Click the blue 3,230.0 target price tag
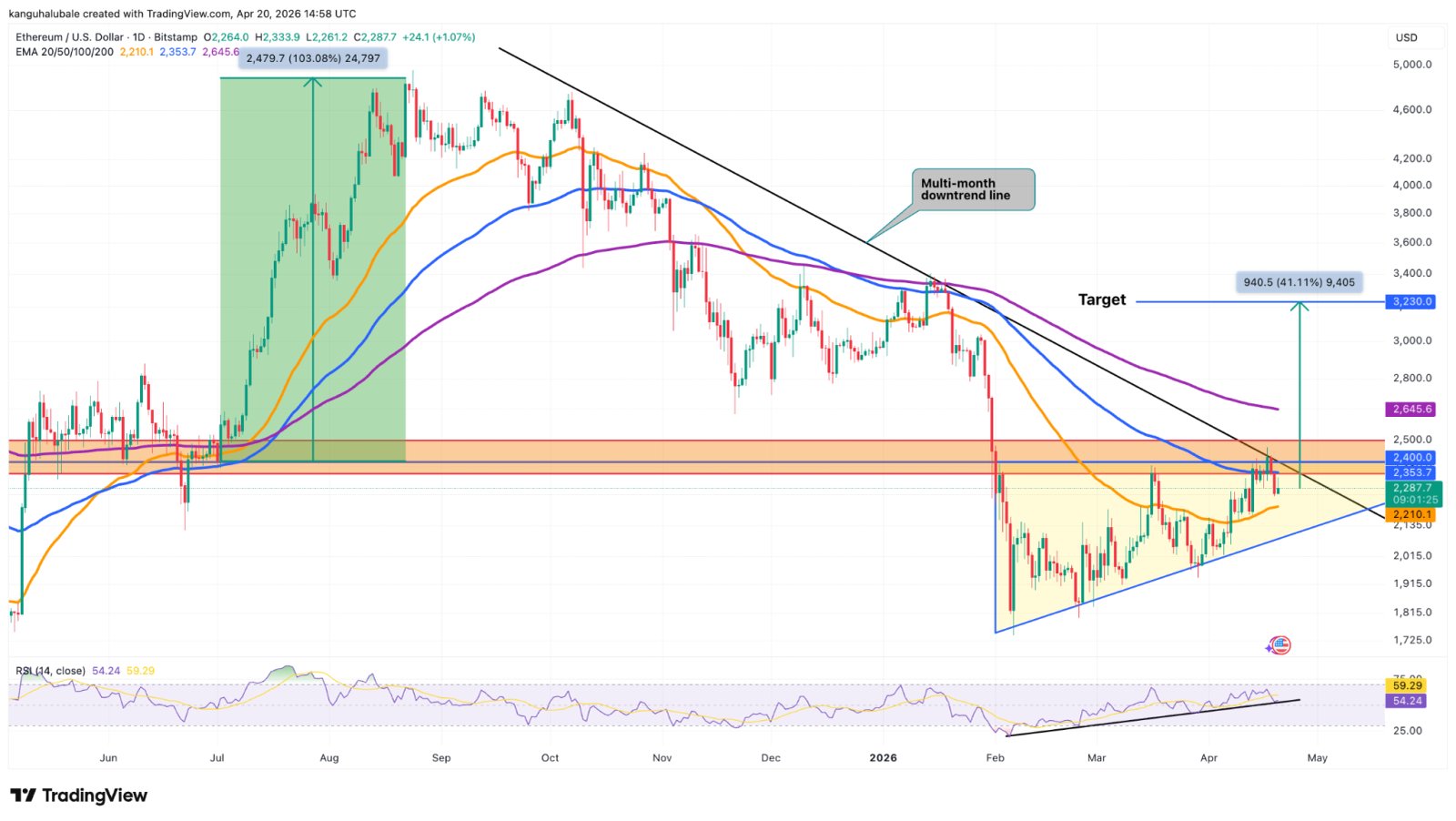 click(x=1410, y=301)
